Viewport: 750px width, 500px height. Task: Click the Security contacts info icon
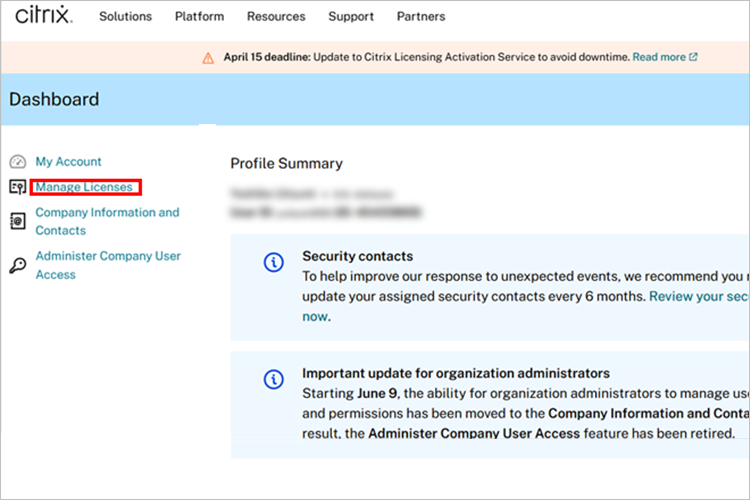pyautogui.click(x=273, y=262)
